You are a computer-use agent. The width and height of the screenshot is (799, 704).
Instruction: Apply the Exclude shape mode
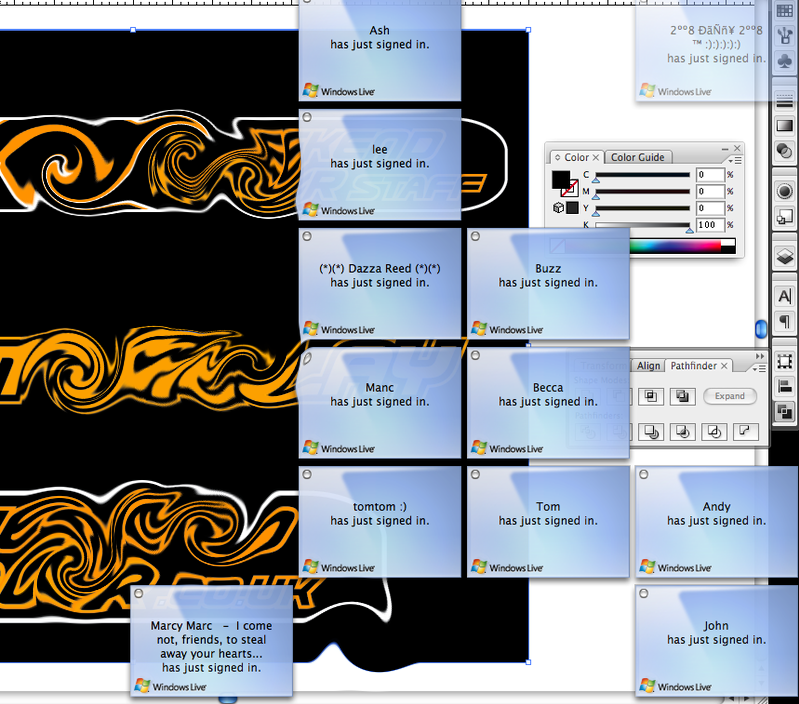pos(683,396)
